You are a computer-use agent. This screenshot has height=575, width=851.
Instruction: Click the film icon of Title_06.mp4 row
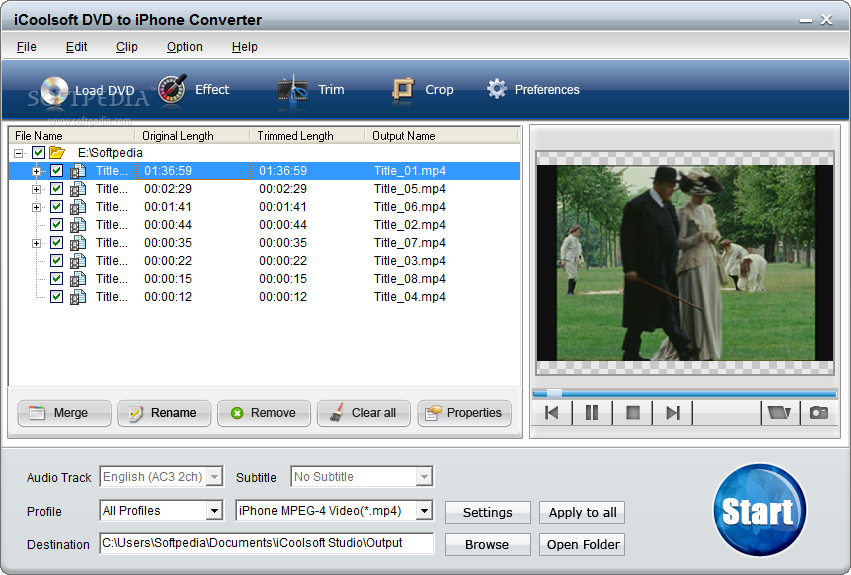click(78, 207)
